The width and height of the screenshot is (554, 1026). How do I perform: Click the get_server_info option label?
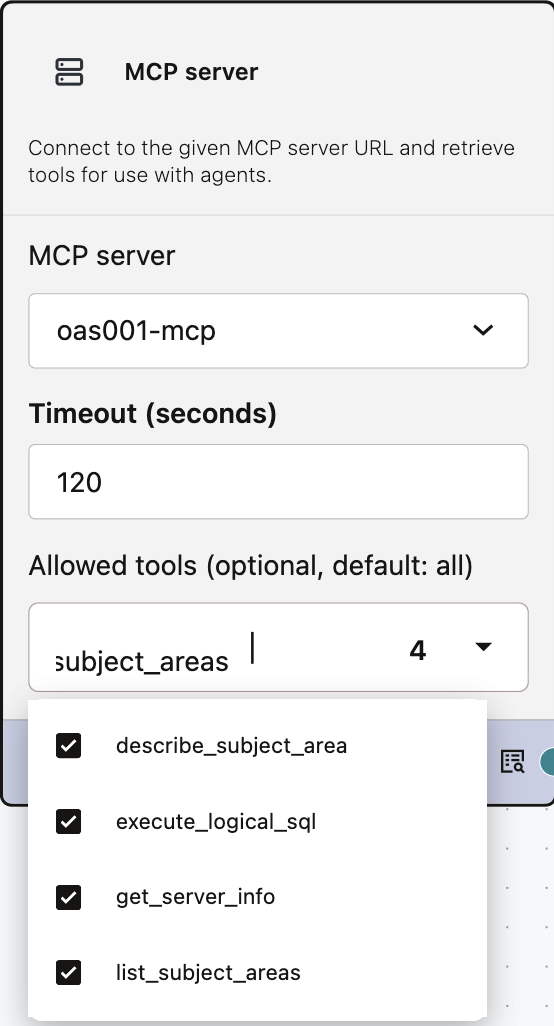[x=196, y=897]
